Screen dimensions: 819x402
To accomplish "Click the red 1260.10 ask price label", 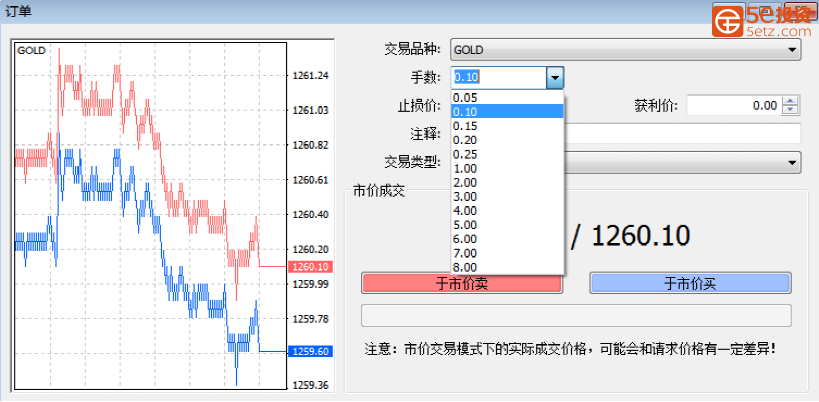I will coord(310,267).
